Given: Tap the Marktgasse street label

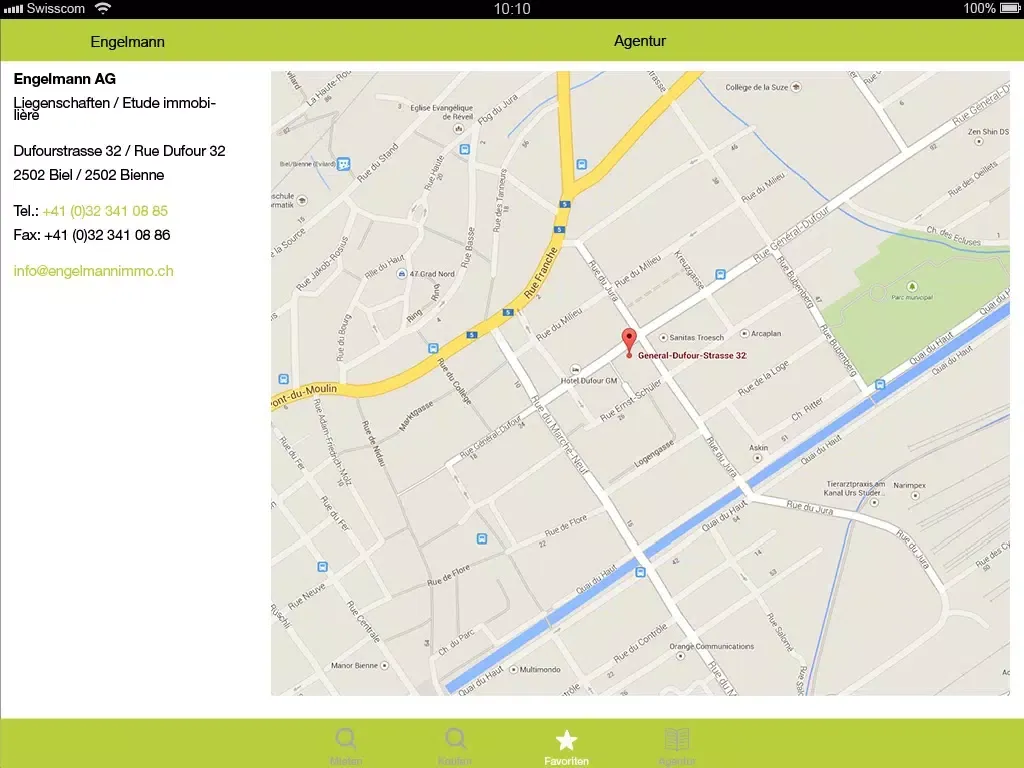Looking at the screenshot, I should (416, 416).
